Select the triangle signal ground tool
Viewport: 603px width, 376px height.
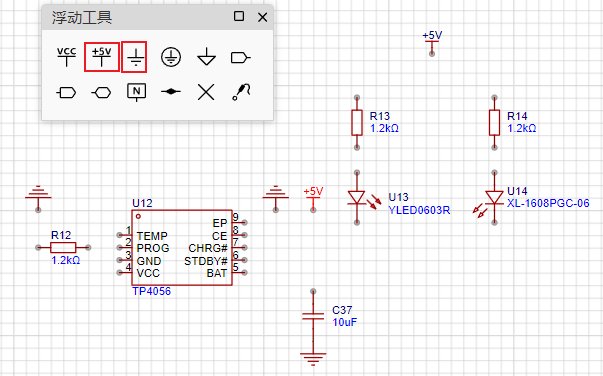tap(206, 57)
